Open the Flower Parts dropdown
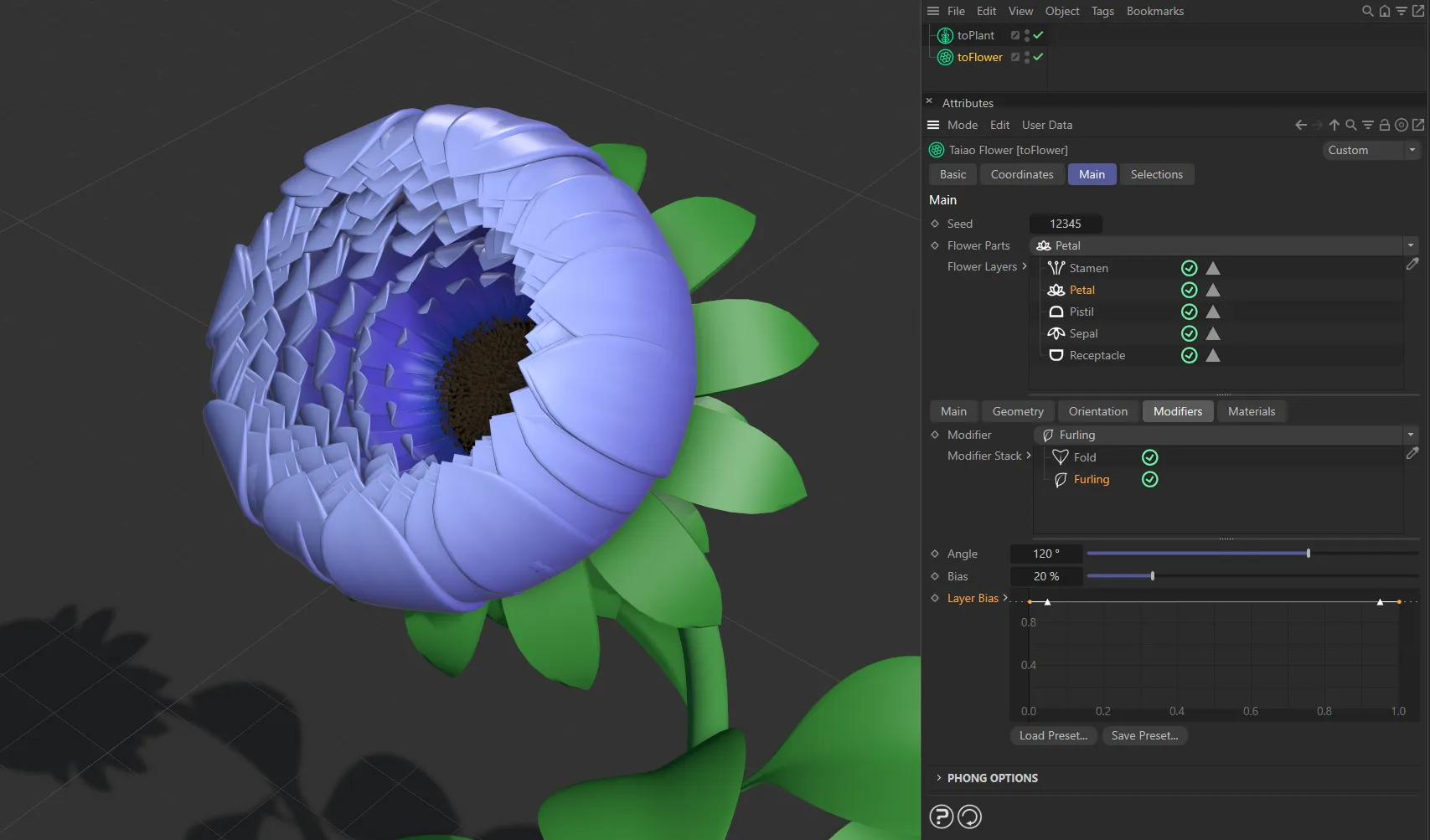This screenshot has width=1430, height=840. 1411,245
